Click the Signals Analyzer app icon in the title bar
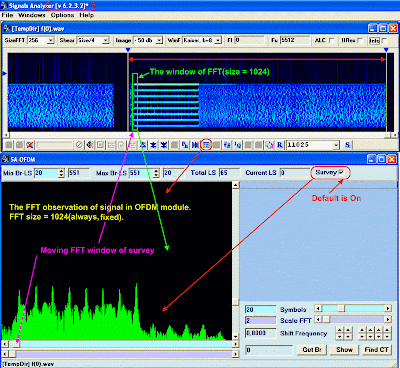This screenshot has height=368, width=400. (x=4, y=6)
